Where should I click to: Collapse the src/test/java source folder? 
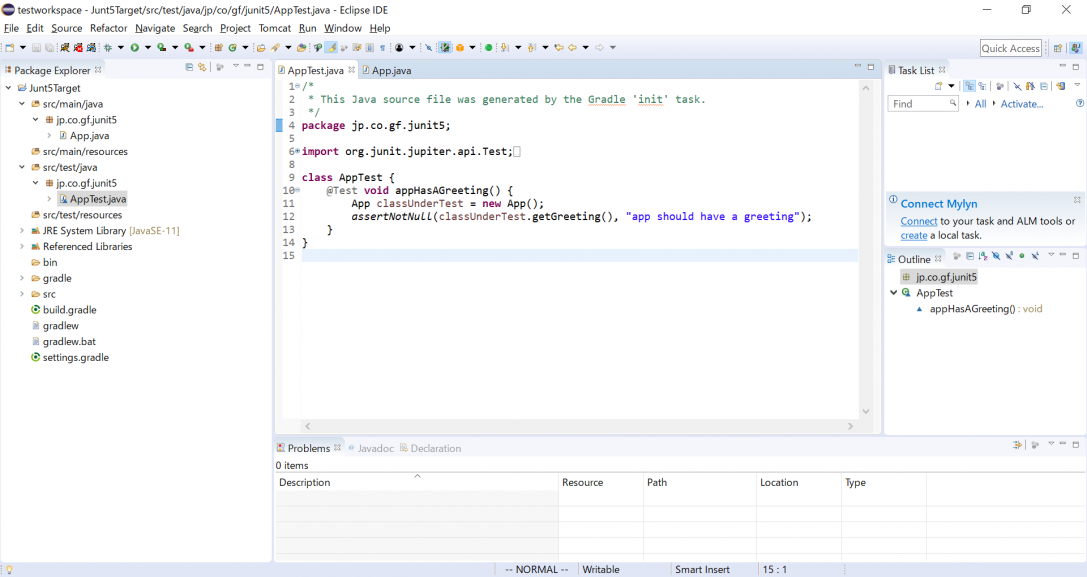pyautogui.click(x=22, y=168)
